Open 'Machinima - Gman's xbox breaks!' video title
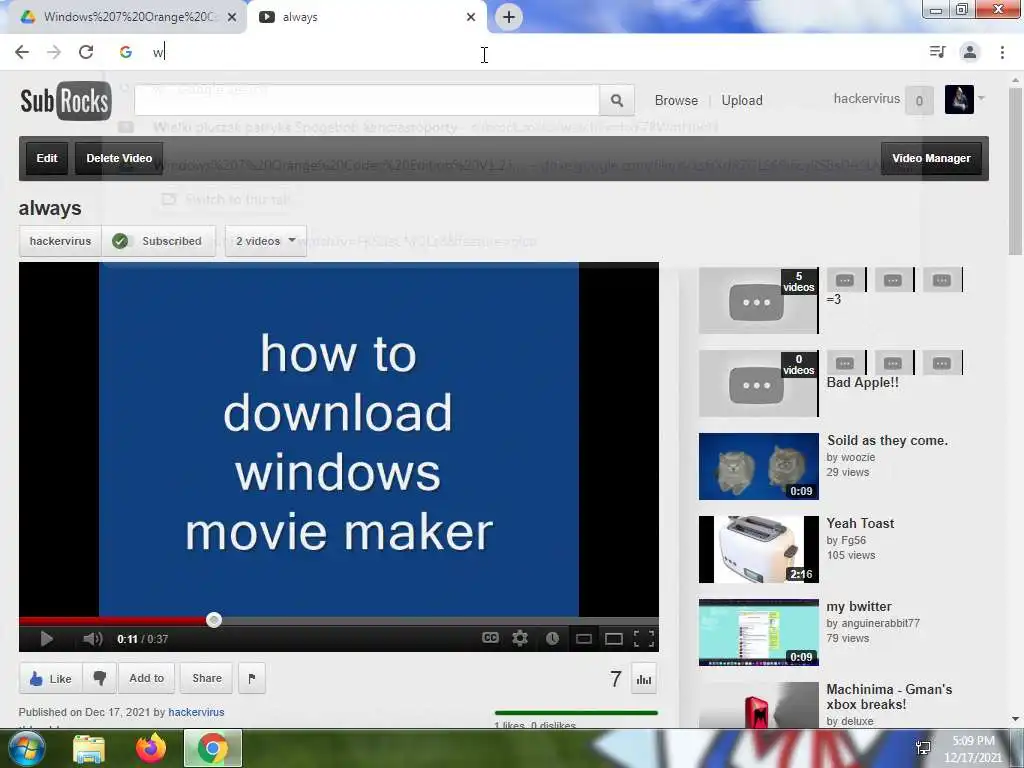 tap(889, 697)
